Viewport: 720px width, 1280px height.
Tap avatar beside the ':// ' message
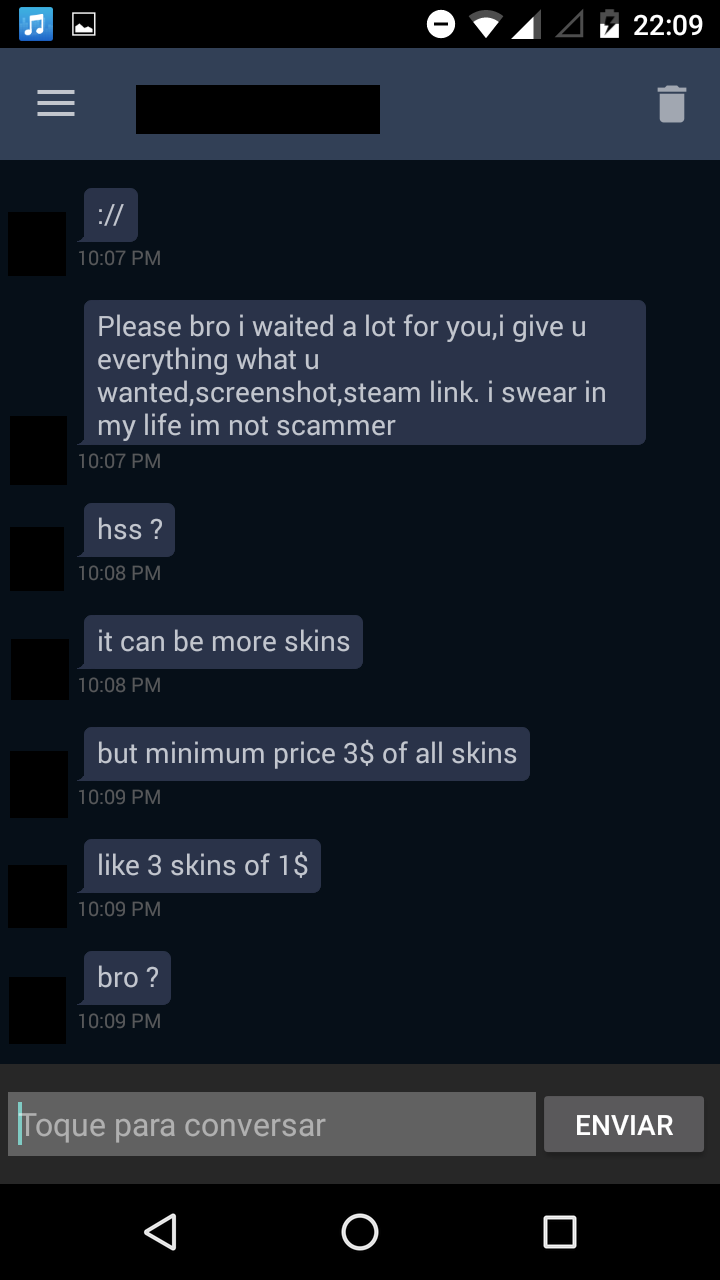37,244
